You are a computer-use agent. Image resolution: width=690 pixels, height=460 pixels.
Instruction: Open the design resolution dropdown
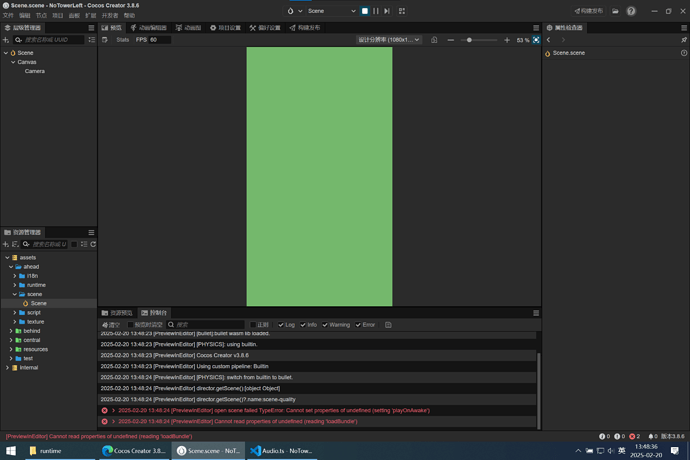[389, 40]
